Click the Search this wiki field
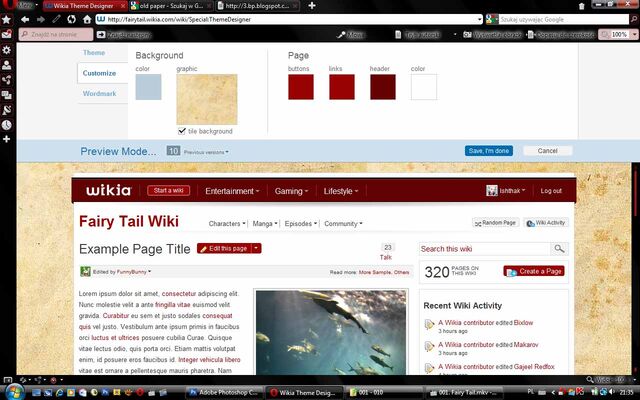 pyautogui.click(x=484, y=249)
